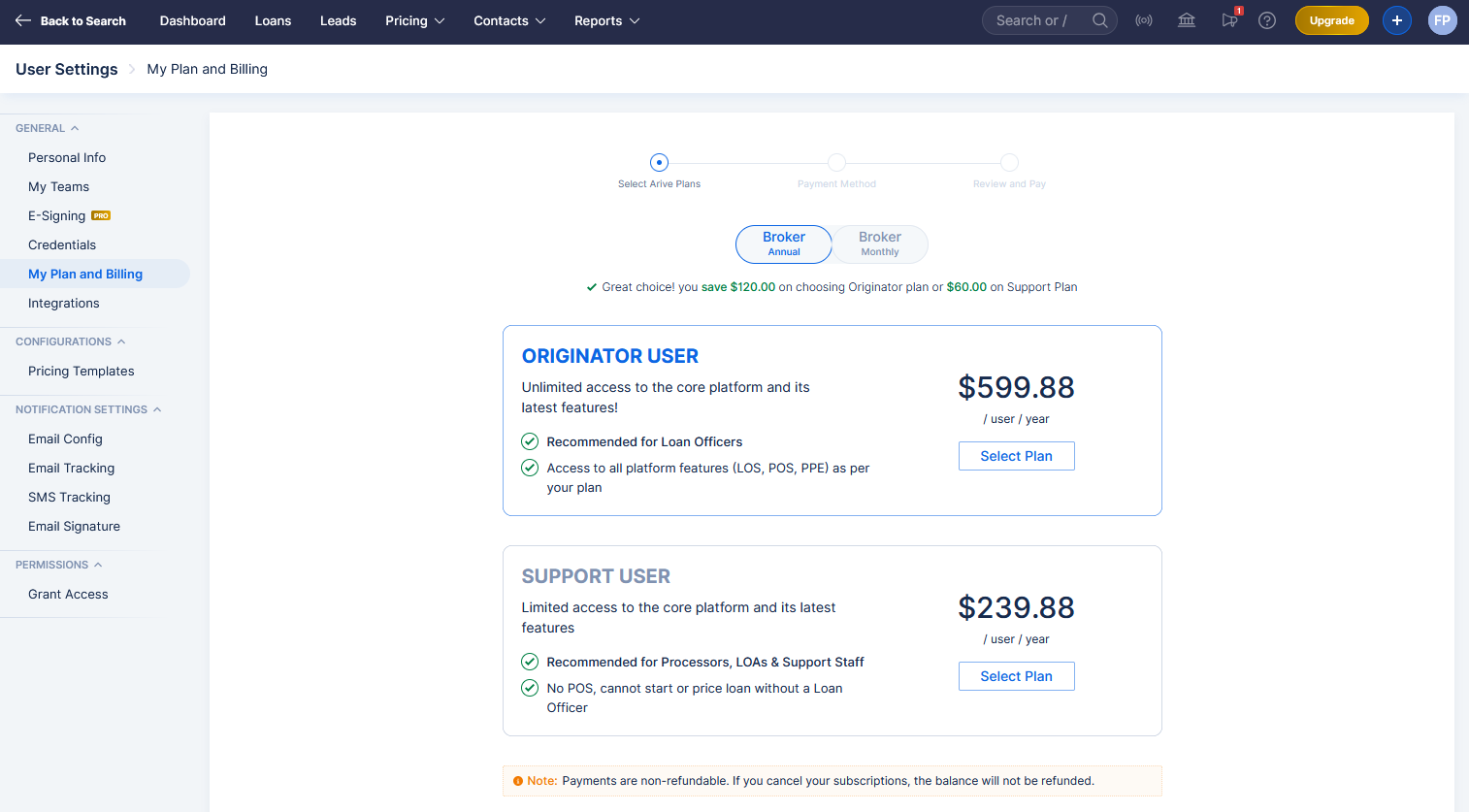Open the Leads nav item
Image resolution: width=1469 pixels, height=812 pixels.
pyautogui.click(x=339, y=20)
